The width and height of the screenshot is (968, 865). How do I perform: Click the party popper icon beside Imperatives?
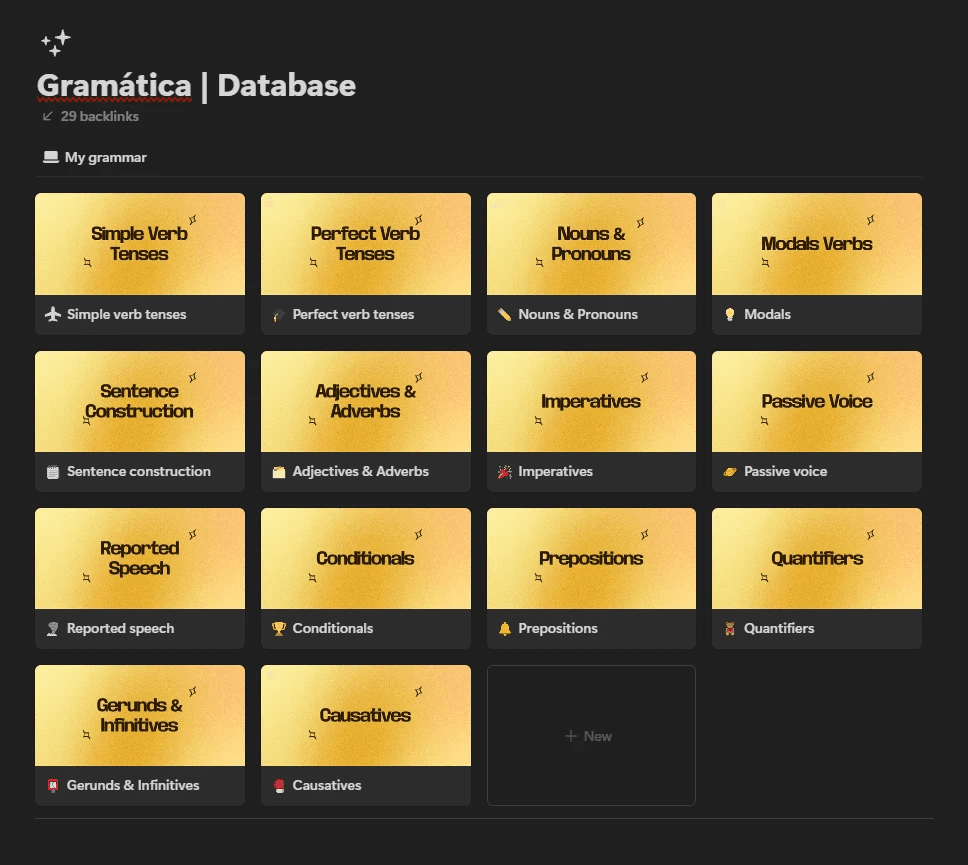click(505, 472)
